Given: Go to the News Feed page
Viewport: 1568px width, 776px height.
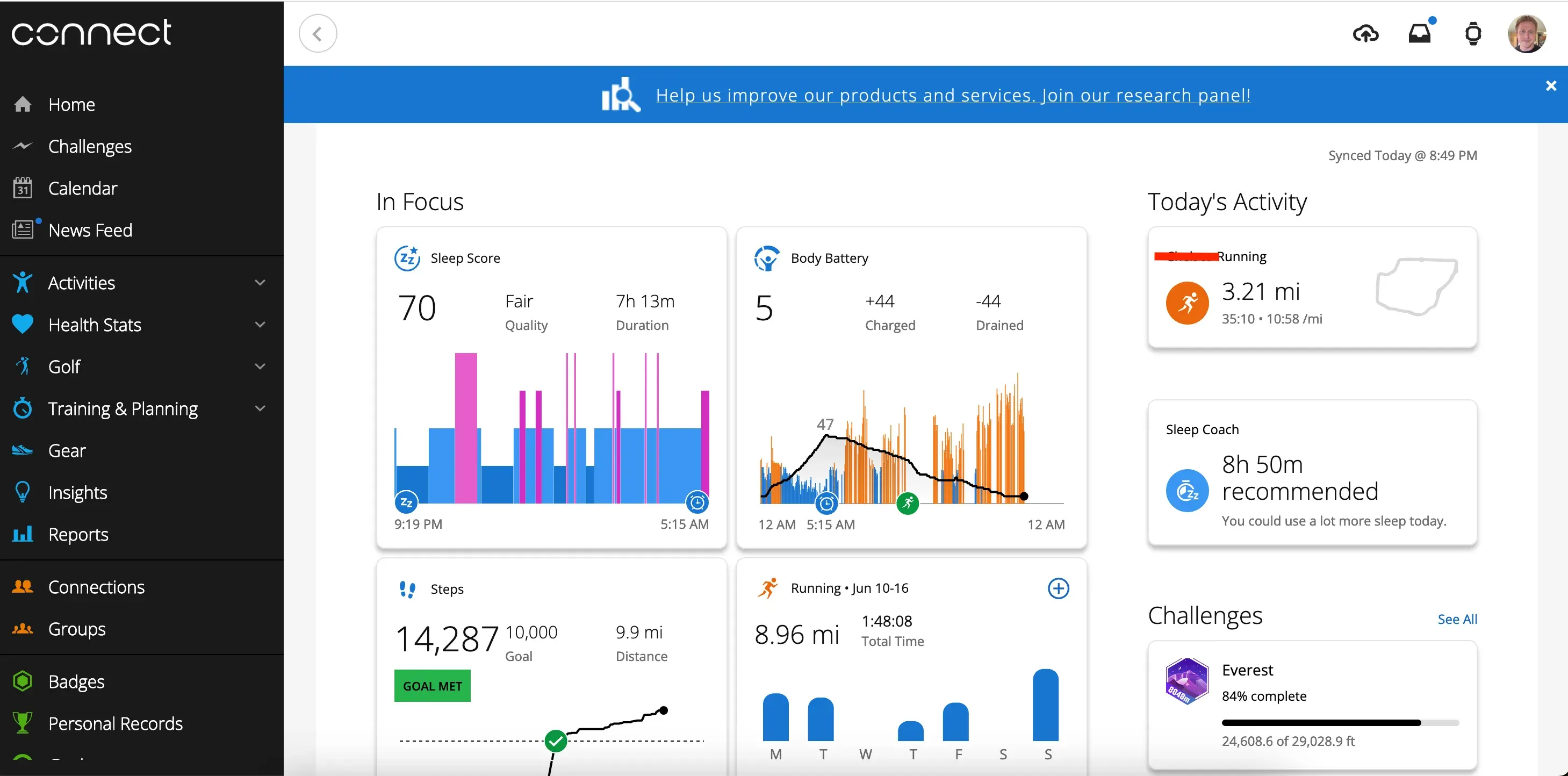Looking at the screenshot, I should (90, 231).
